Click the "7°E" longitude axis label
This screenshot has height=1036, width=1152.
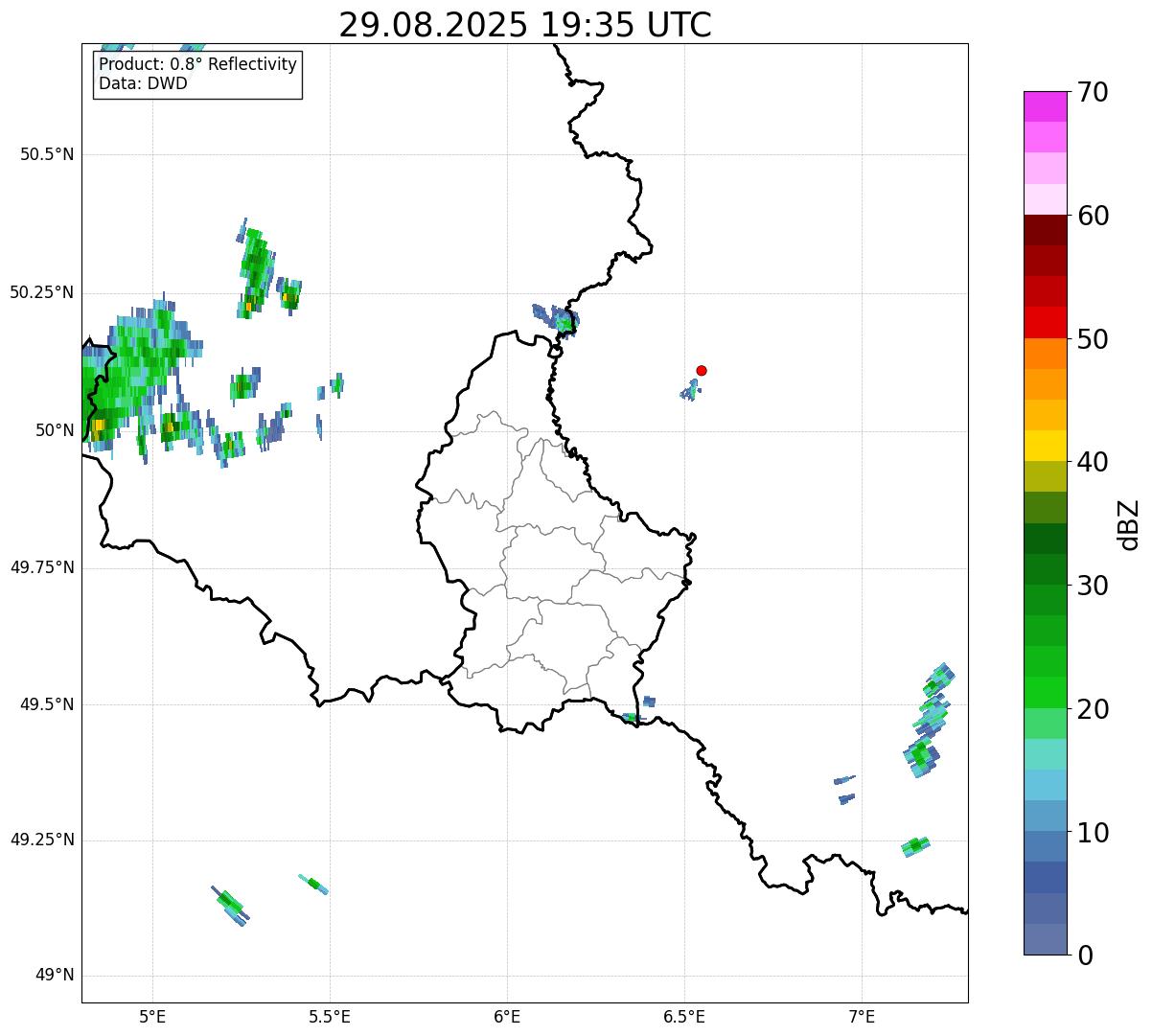coord(862,1016)
